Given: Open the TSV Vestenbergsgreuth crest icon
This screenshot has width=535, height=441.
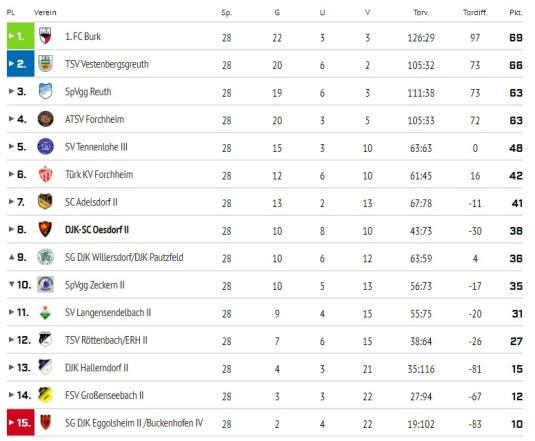Looking at the screenshot, I should pos(45,63).
